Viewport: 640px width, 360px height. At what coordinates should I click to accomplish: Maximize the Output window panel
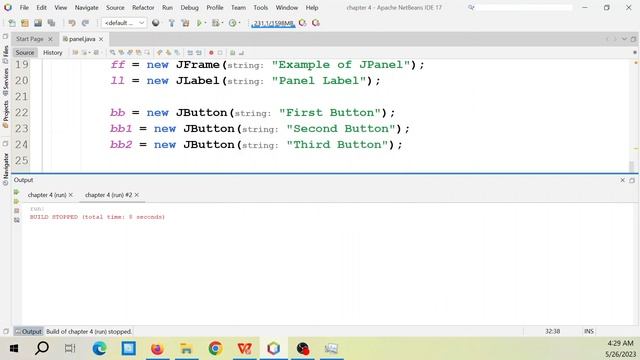click(632, 180)
